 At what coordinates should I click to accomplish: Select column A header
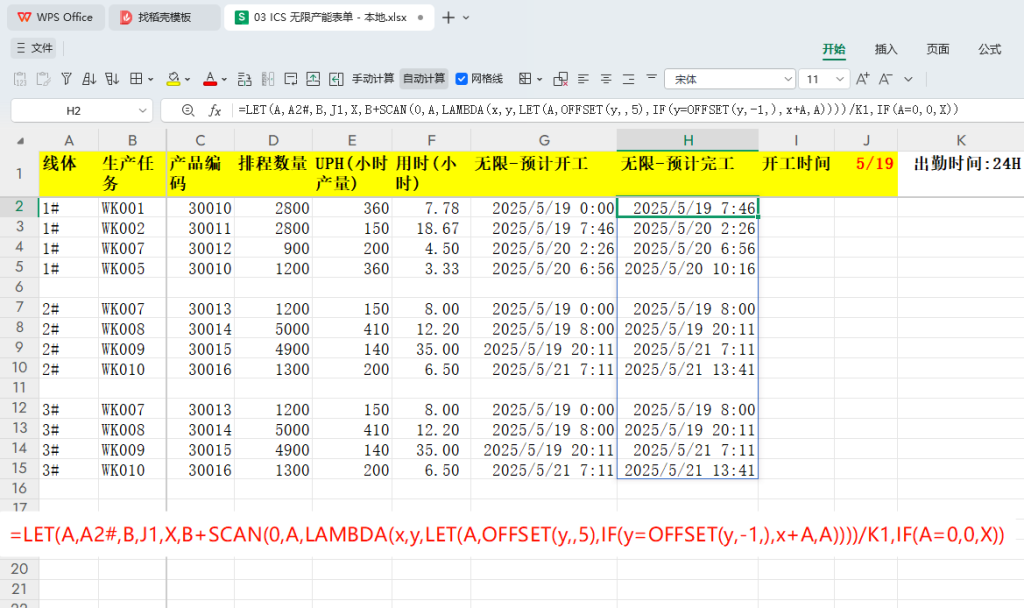coord(69,140)
